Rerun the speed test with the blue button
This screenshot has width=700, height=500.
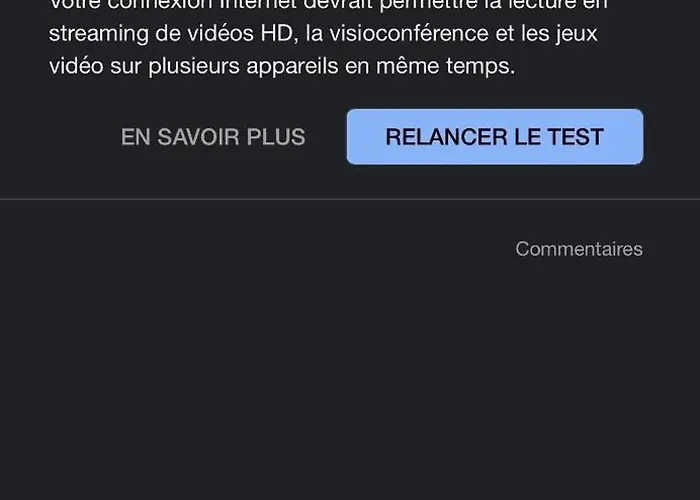495,137
